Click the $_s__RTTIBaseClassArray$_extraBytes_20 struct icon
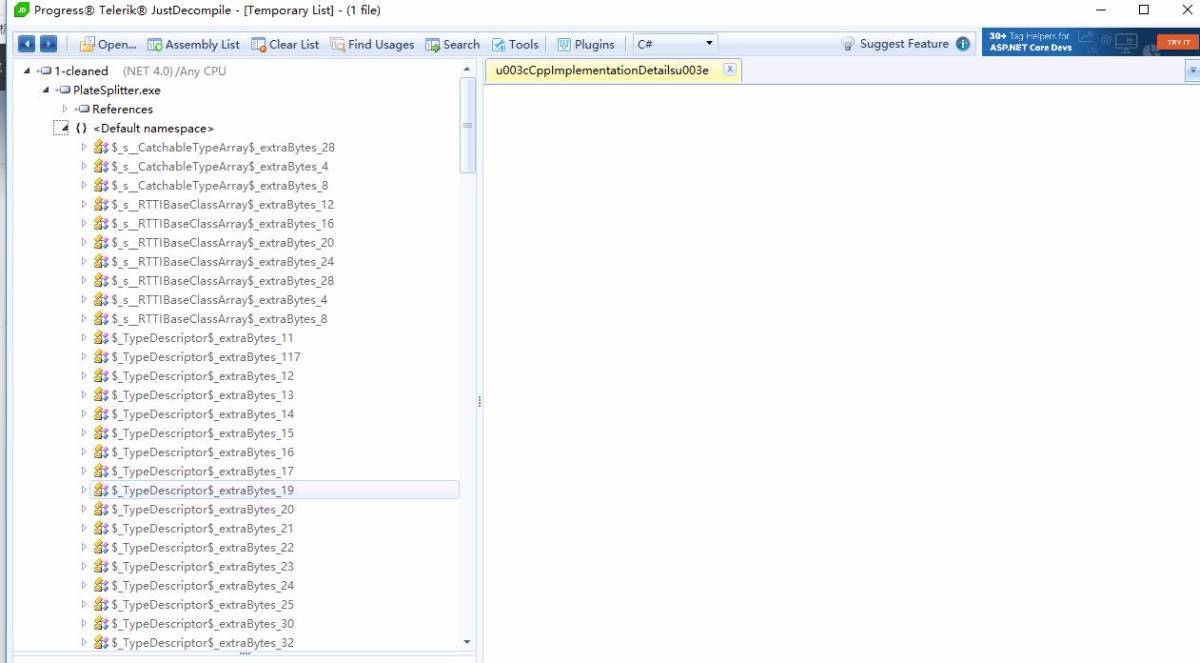 point(101,243)
